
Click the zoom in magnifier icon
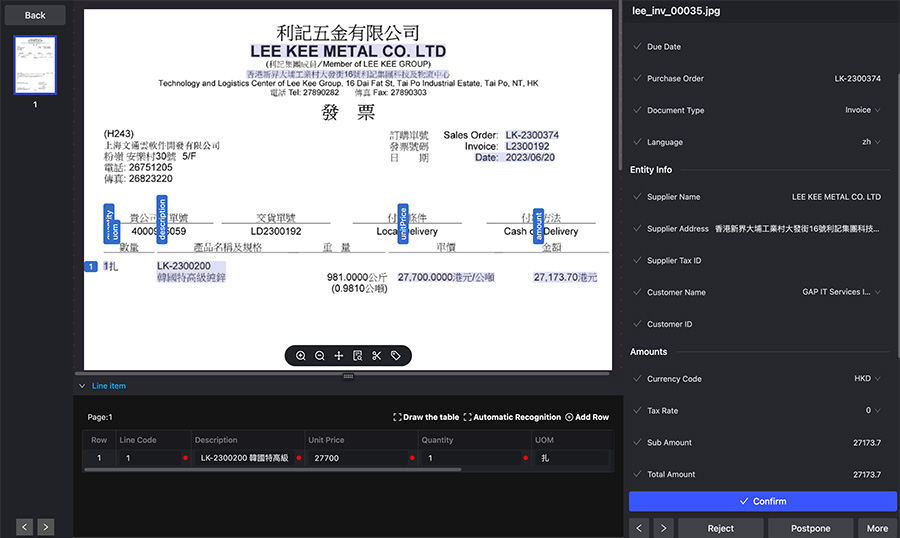click(x=301, y=356)
